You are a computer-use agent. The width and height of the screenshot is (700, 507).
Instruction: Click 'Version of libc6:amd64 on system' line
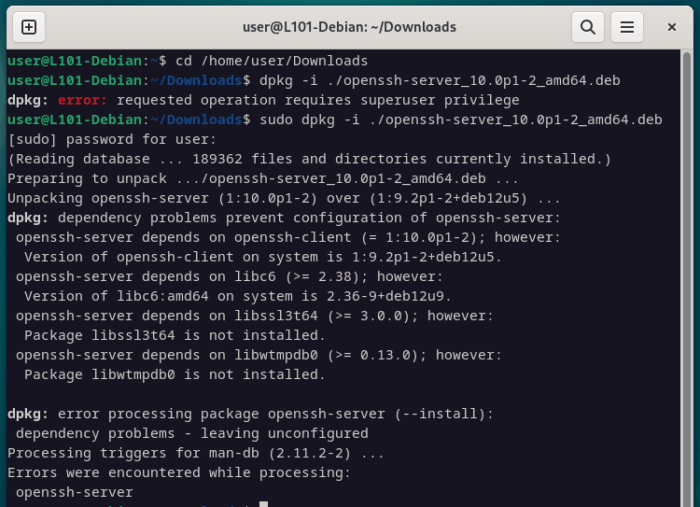(238, 296)
